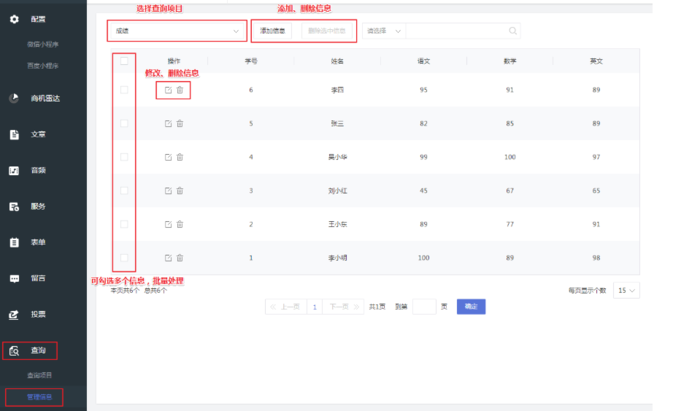Click the trash icon in 张三's row
Image resolution: width=700 pixels, height=411 pixels.
coord(180,124)
